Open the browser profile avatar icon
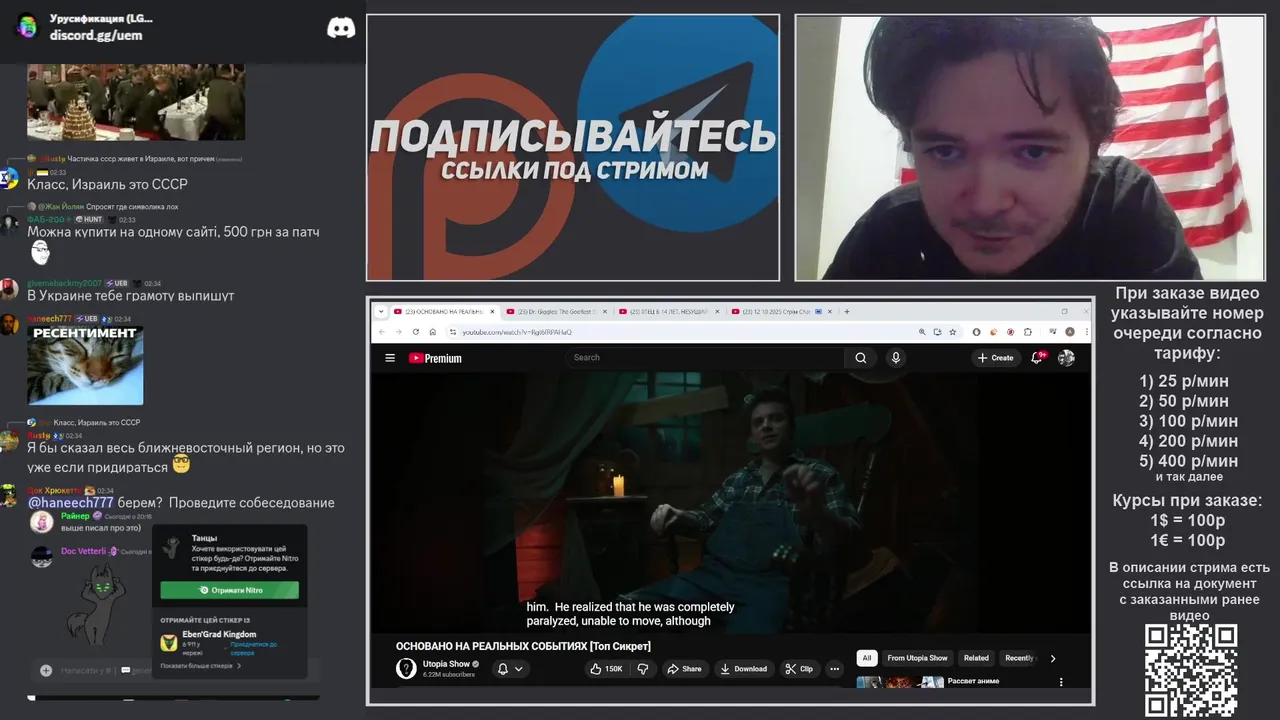This screenshot has width=1280, height=720. (1070, 332)
